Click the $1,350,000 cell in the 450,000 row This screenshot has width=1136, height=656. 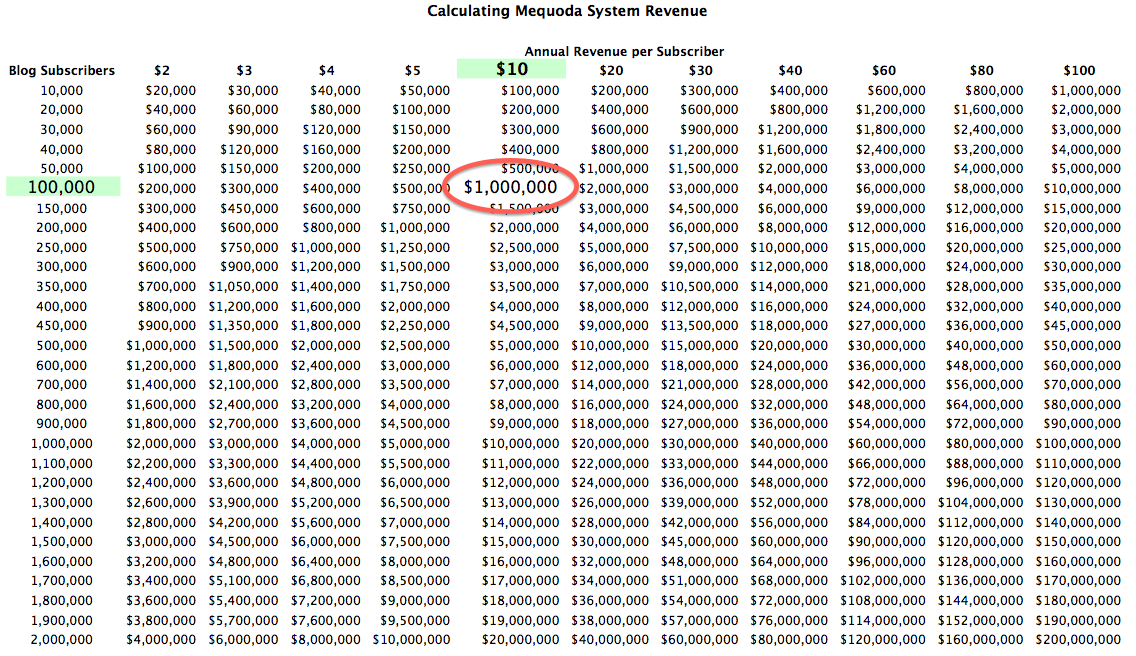(243, 326)
